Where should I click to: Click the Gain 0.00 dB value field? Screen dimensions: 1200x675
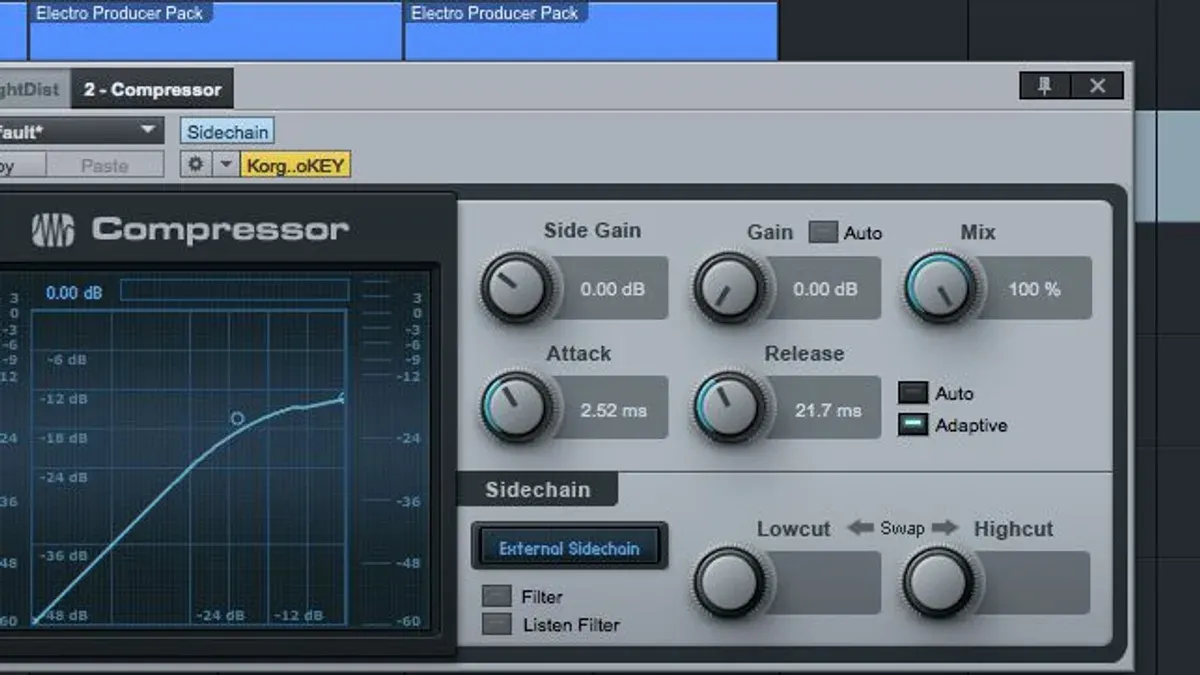tap(825, 289)
